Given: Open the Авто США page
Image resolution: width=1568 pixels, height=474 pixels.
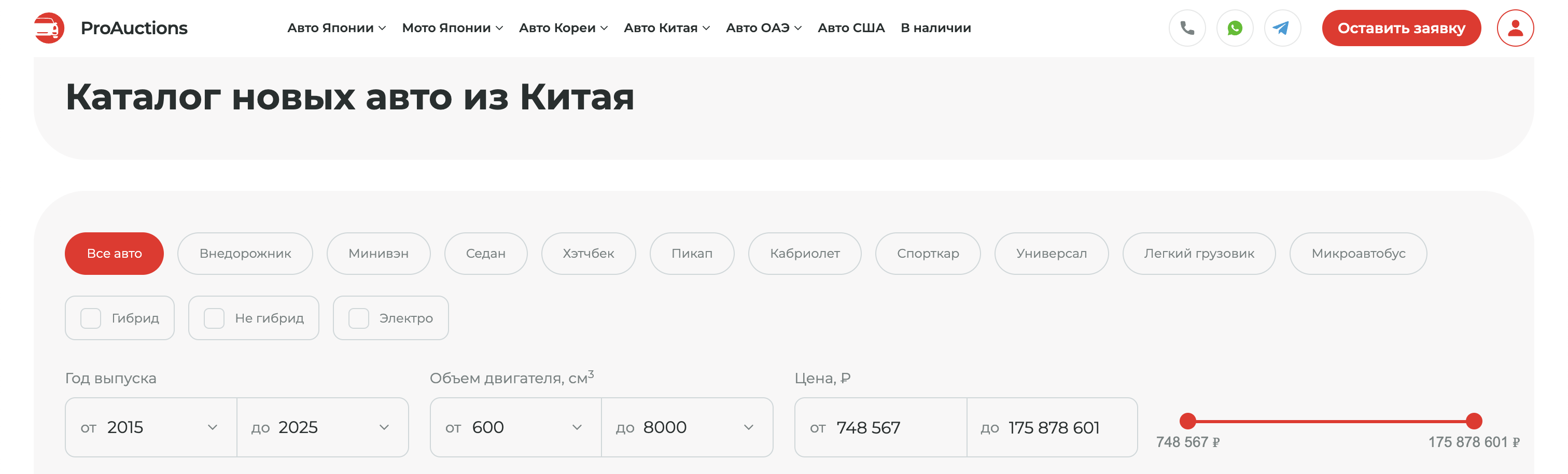Looking at the screenshot, I should click(851, 28).
